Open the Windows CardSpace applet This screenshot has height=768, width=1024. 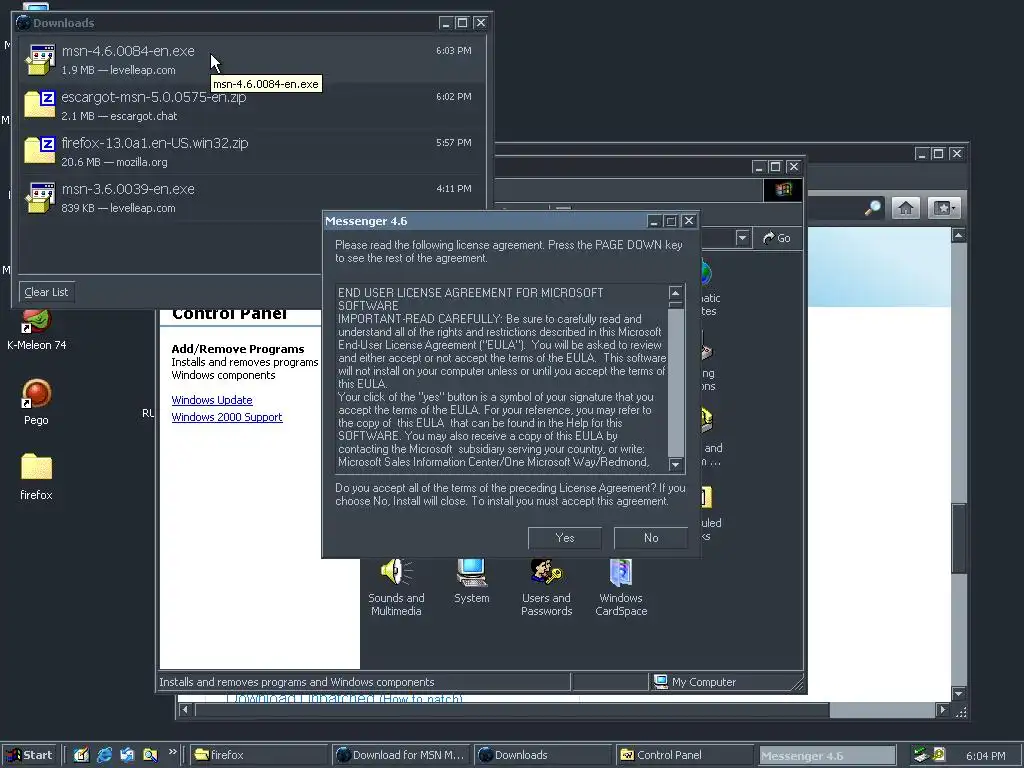coord(621,573)
